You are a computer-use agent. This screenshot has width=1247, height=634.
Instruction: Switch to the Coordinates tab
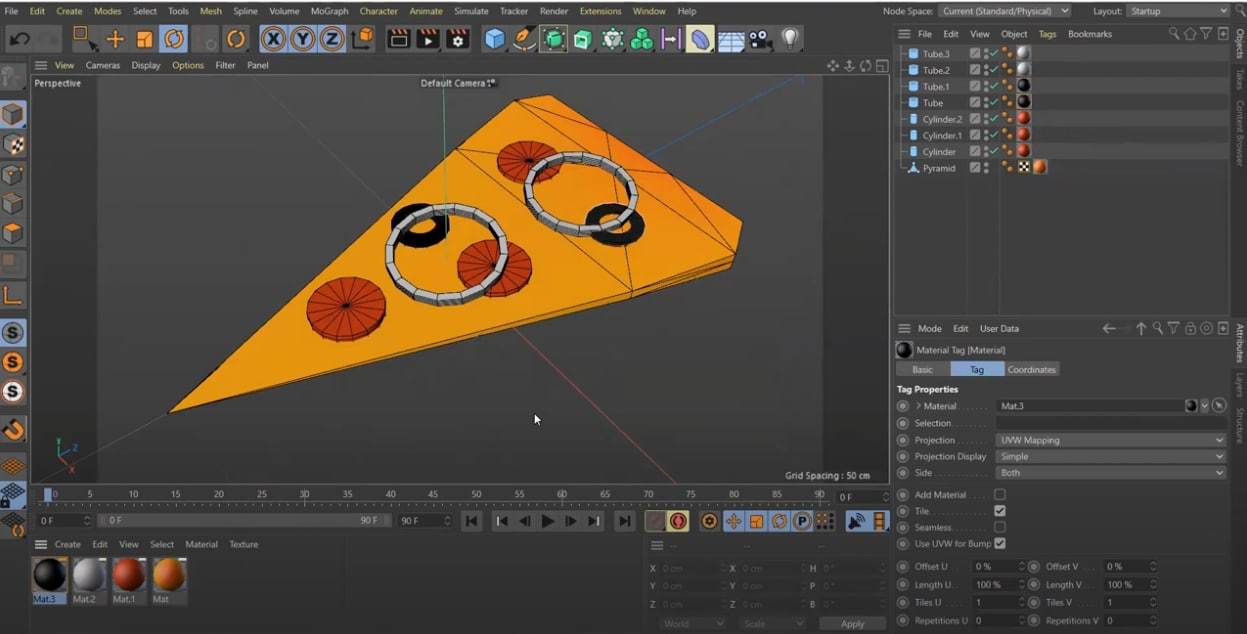(x=1031, y=370)
